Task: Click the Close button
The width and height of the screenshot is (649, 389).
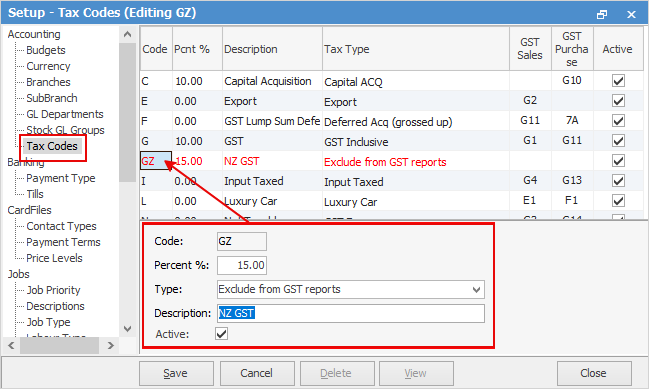Action: click(x=594, y=373)
